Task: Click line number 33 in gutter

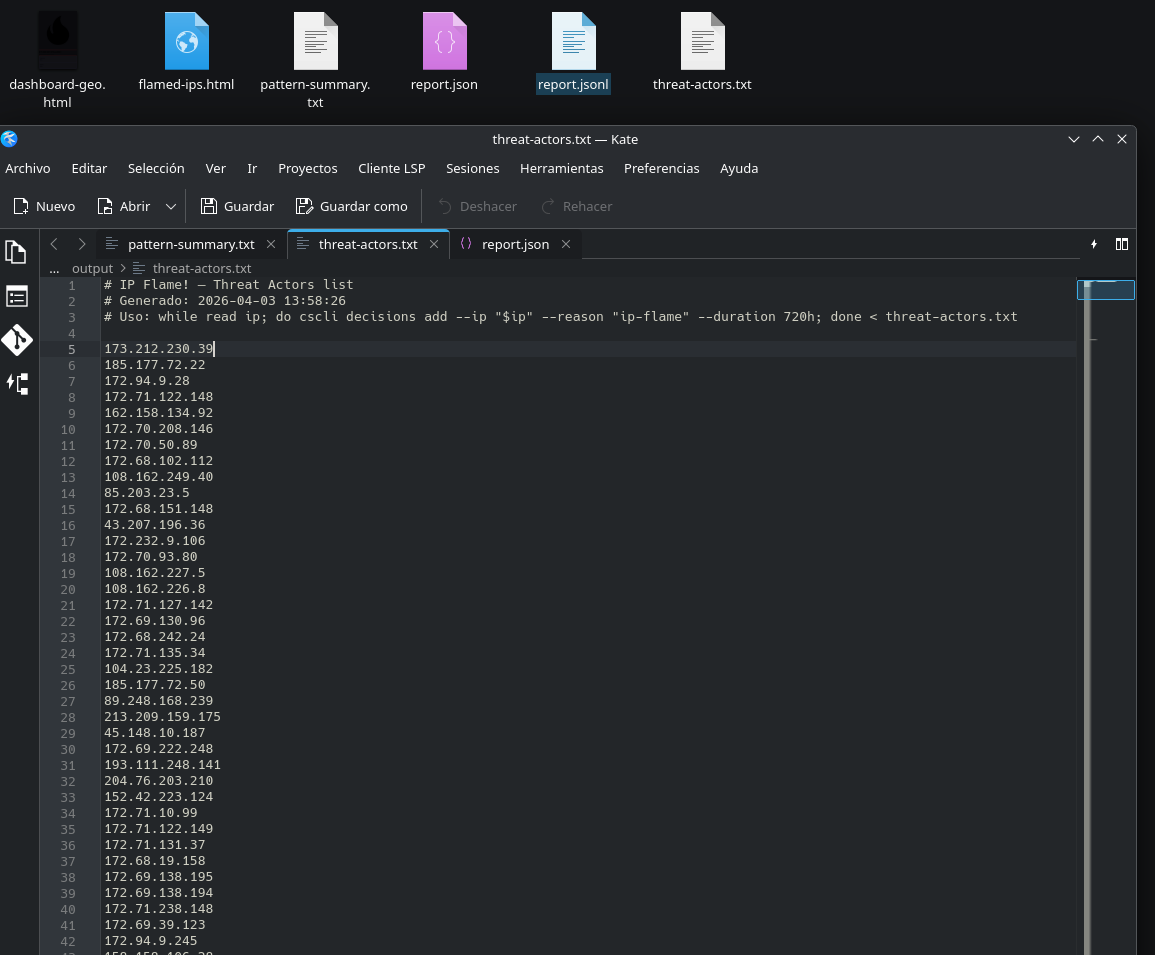Action: 68,797
